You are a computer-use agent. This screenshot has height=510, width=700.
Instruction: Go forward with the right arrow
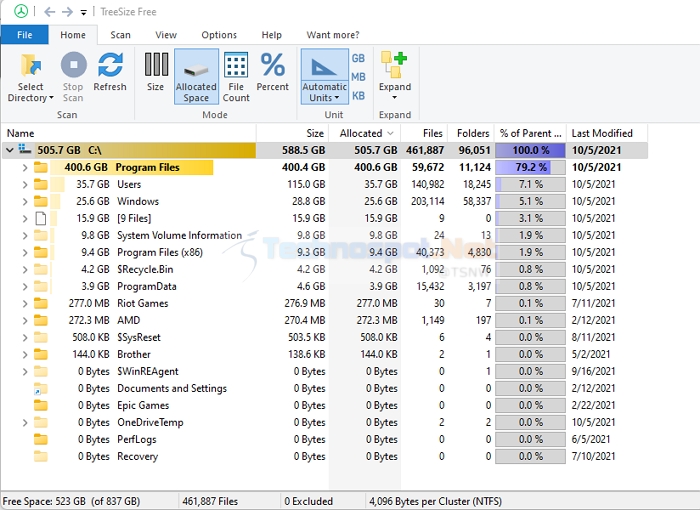67,12
